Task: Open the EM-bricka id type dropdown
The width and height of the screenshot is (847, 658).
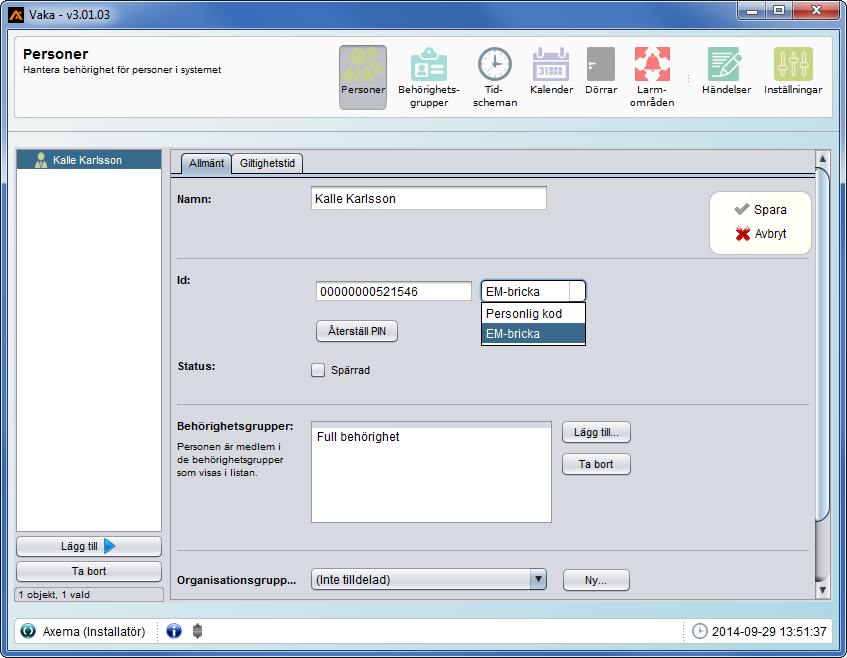Action: [533, 291]
